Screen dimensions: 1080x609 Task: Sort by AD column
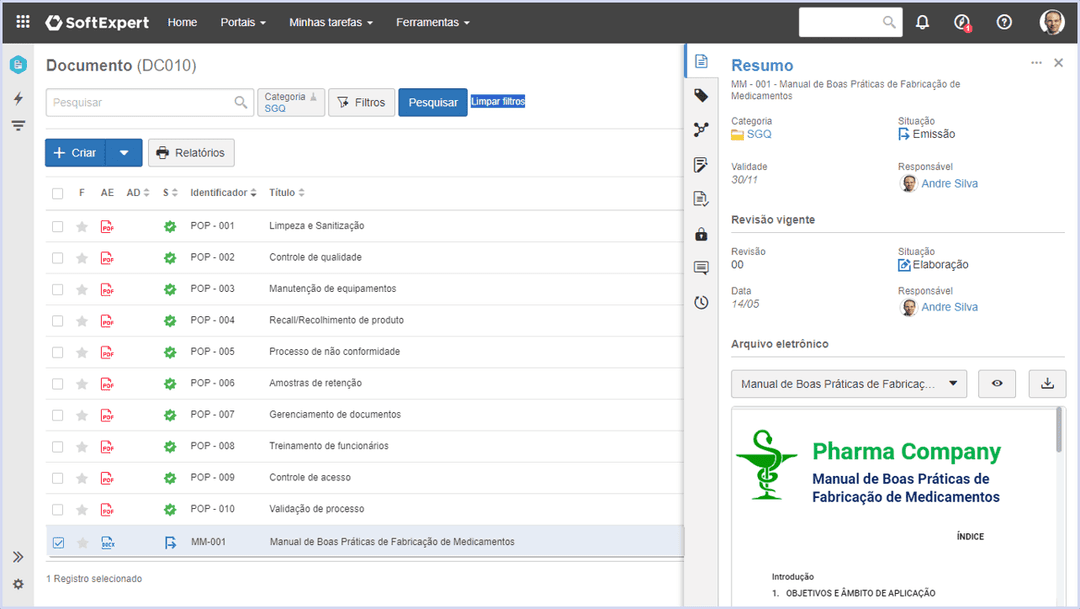click(x=138, y=193)
